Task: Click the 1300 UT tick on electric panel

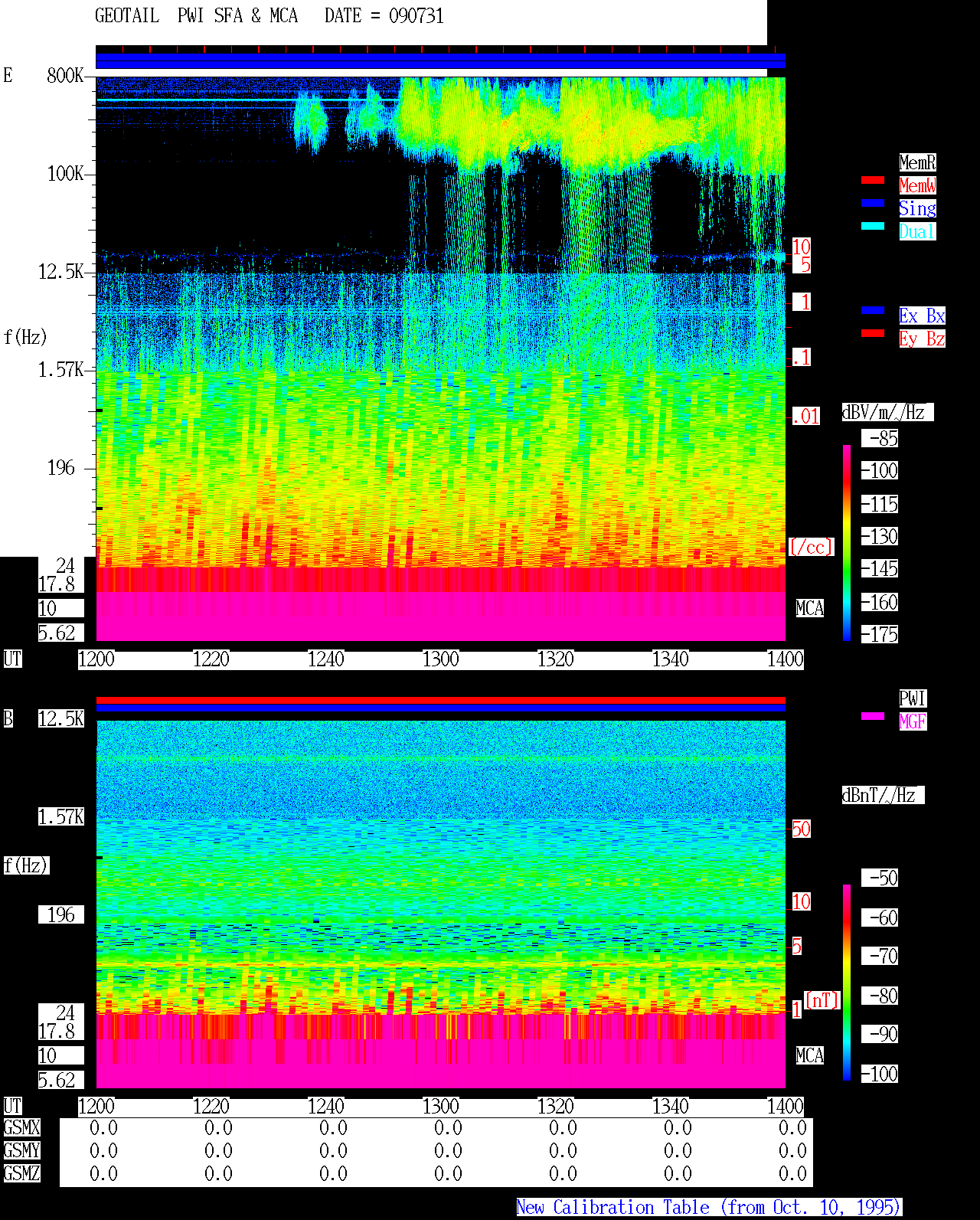Action: pos(440,659)
